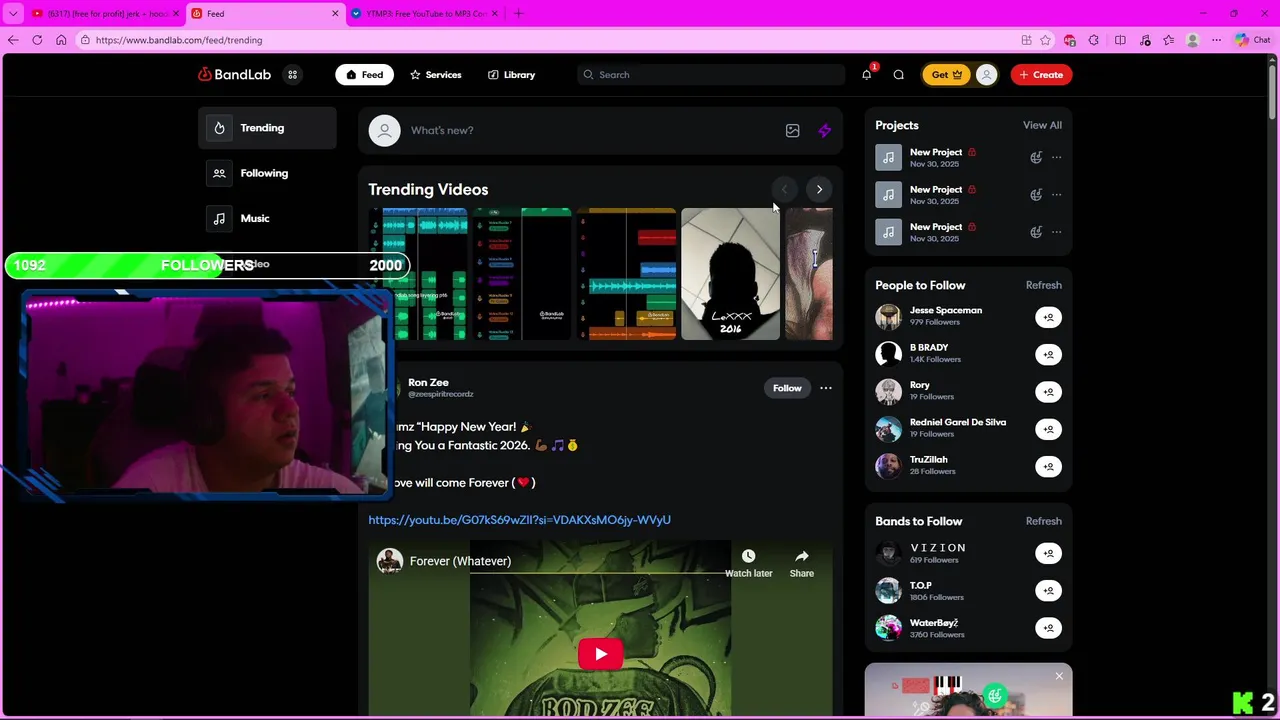Click collaborator icon on first New Project
The height and width of the screenshot is (720, 1280).
tap(1036, 157)
